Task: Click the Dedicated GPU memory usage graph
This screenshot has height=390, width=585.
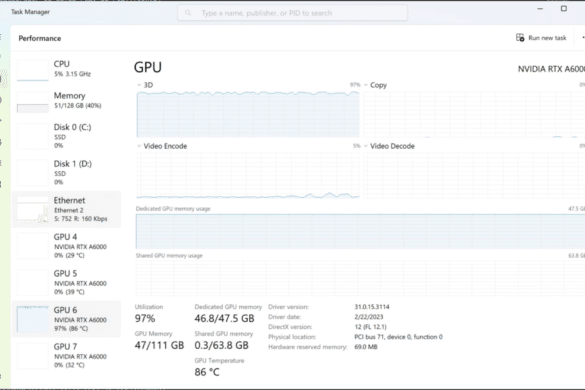Action: coord(360,231)
